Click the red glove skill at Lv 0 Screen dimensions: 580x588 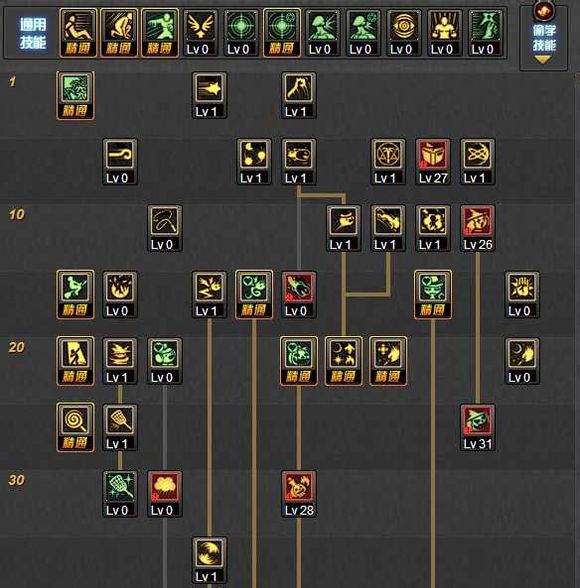[298, 294]
